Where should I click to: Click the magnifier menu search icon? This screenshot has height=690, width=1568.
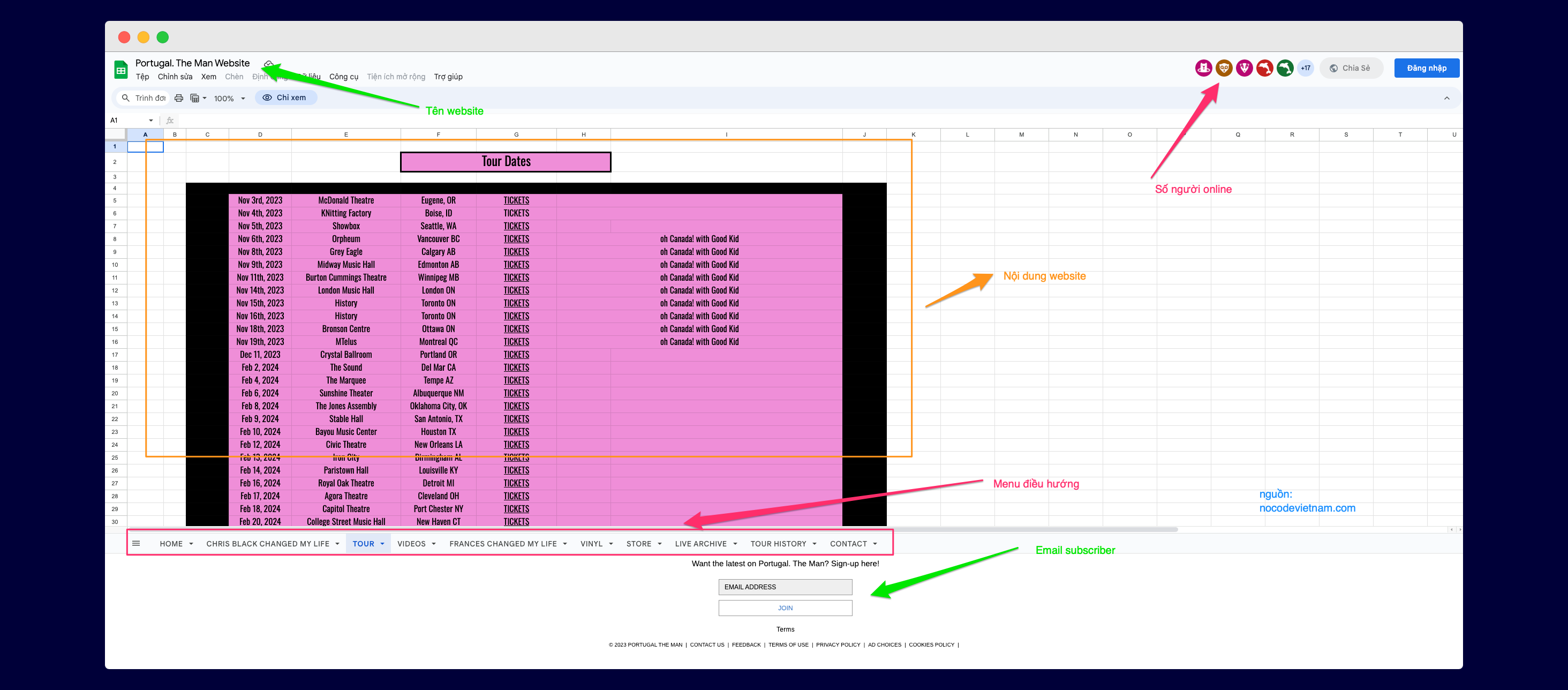[126, 98]
